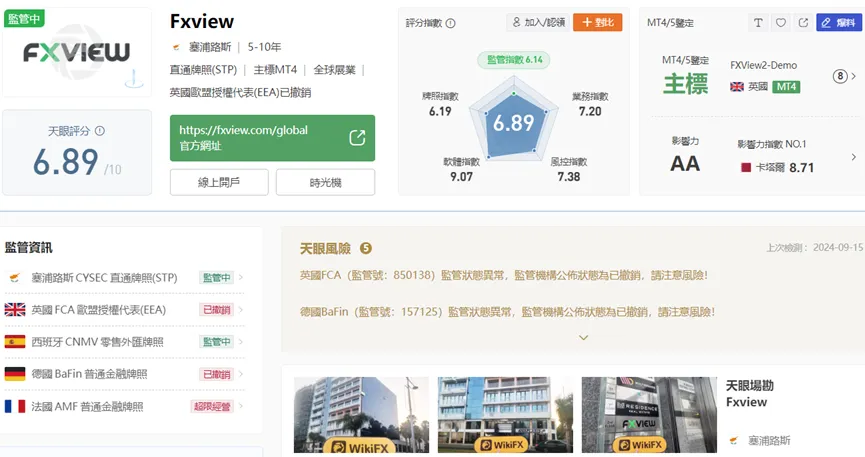Click the 監管指數 6.14 green tag
Viewport: 865px width, 457px height.
(x=514, y=60)
